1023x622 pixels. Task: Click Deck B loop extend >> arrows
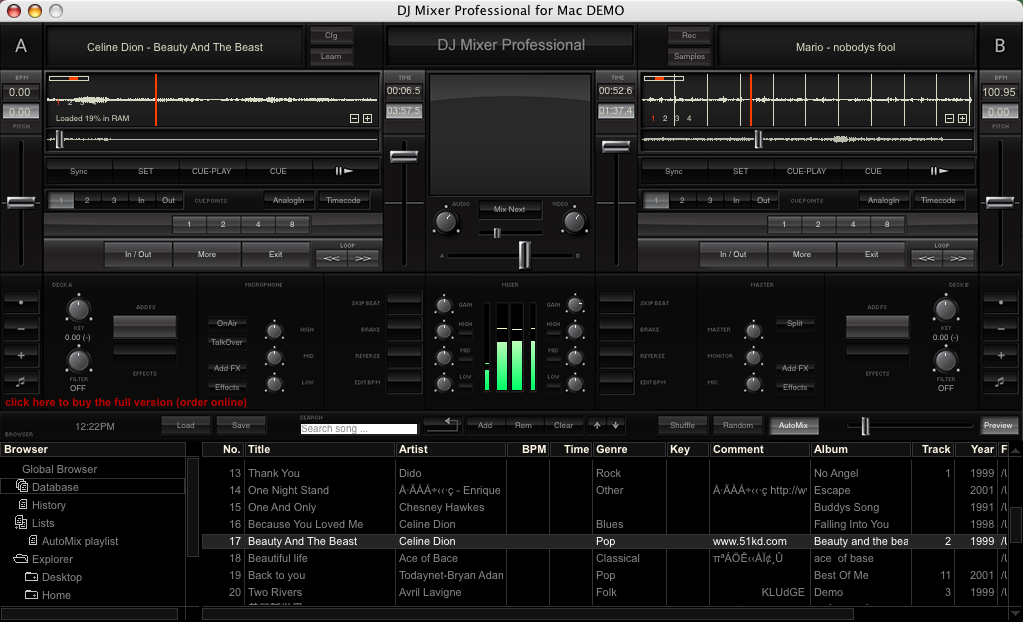point(958,258)
